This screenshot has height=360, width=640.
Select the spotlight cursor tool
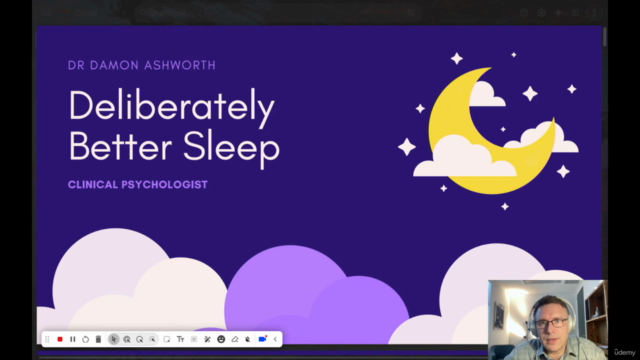click(x=140, y=339)
